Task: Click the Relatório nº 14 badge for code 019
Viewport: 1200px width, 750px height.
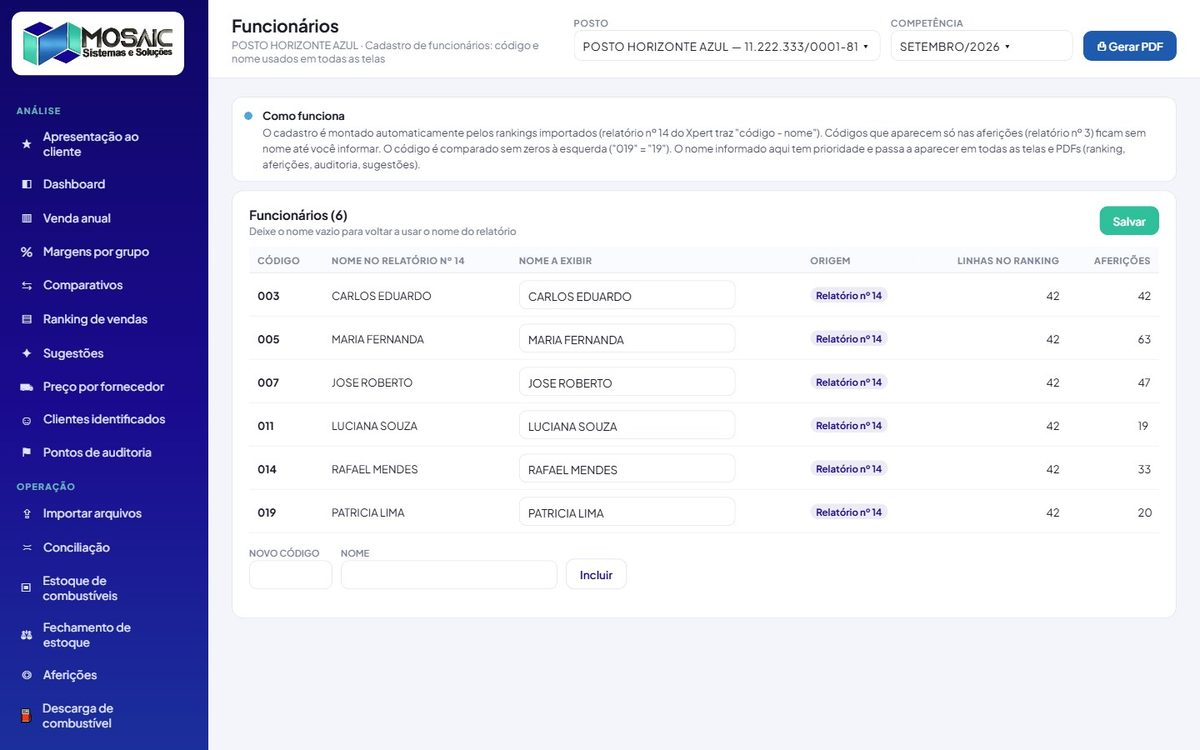Action: coord(849,512)
